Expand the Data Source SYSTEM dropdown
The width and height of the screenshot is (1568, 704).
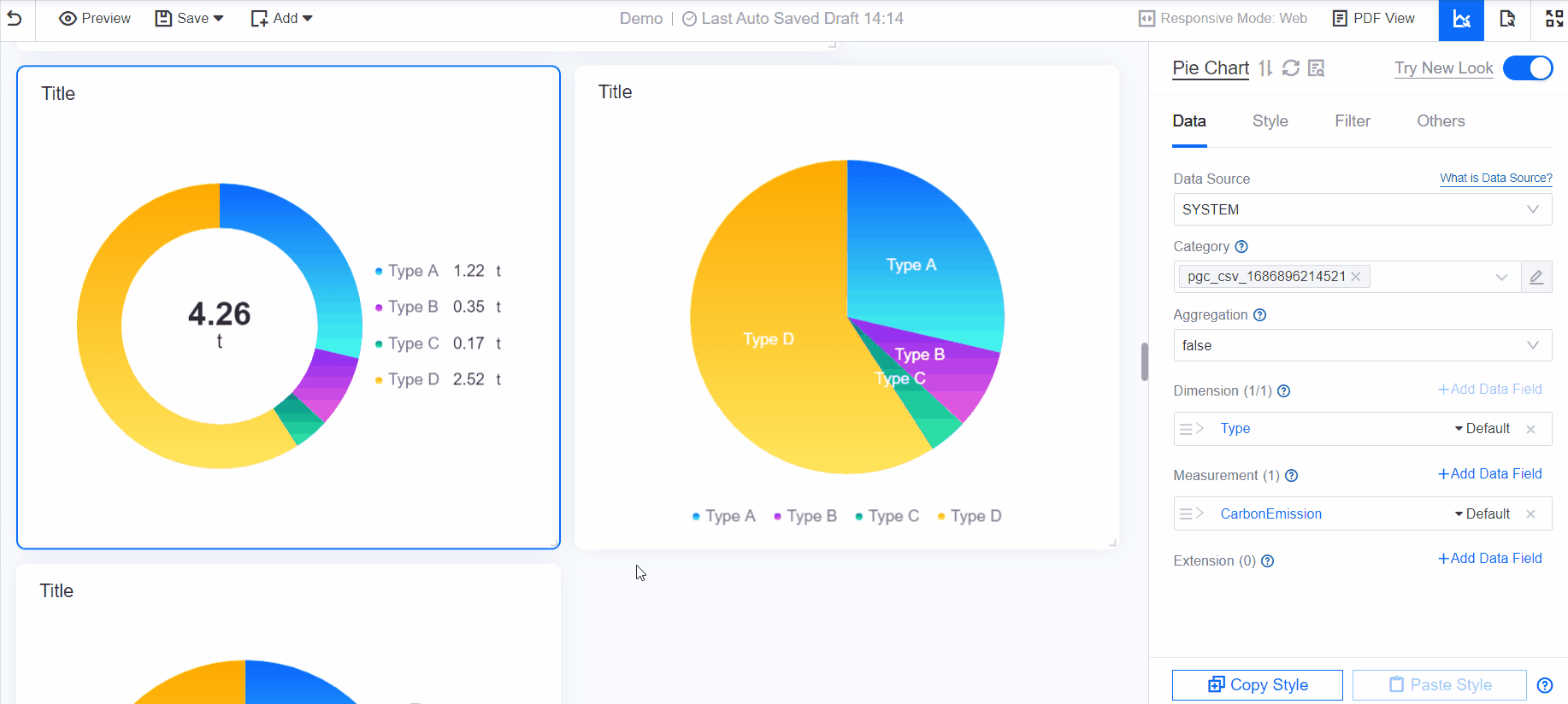tap(1362, 209)
